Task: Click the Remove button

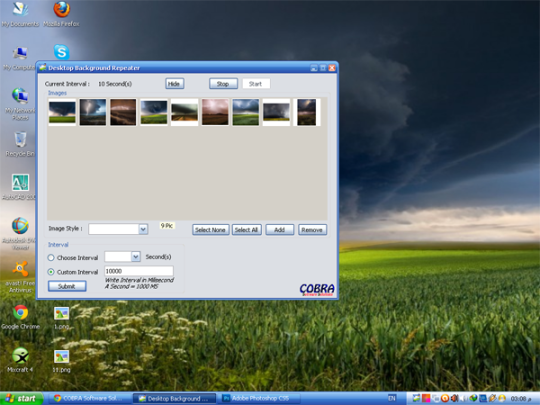Action: [312, 230]
